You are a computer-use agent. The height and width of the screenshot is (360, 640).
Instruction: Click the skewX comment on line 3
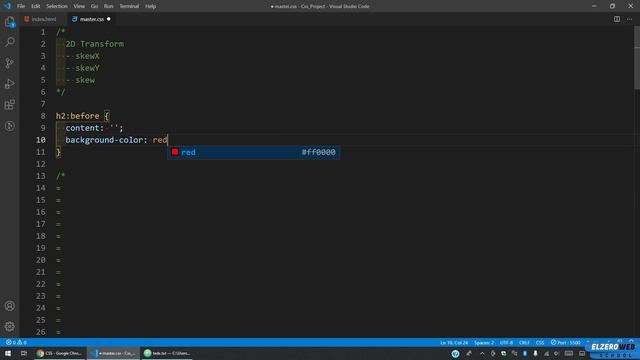pos(87,56)
